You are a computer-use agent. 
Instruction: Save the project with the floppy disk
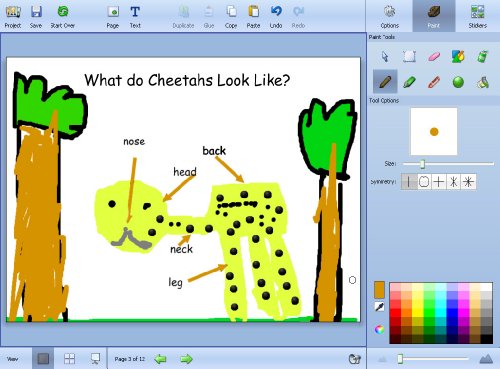36,17
